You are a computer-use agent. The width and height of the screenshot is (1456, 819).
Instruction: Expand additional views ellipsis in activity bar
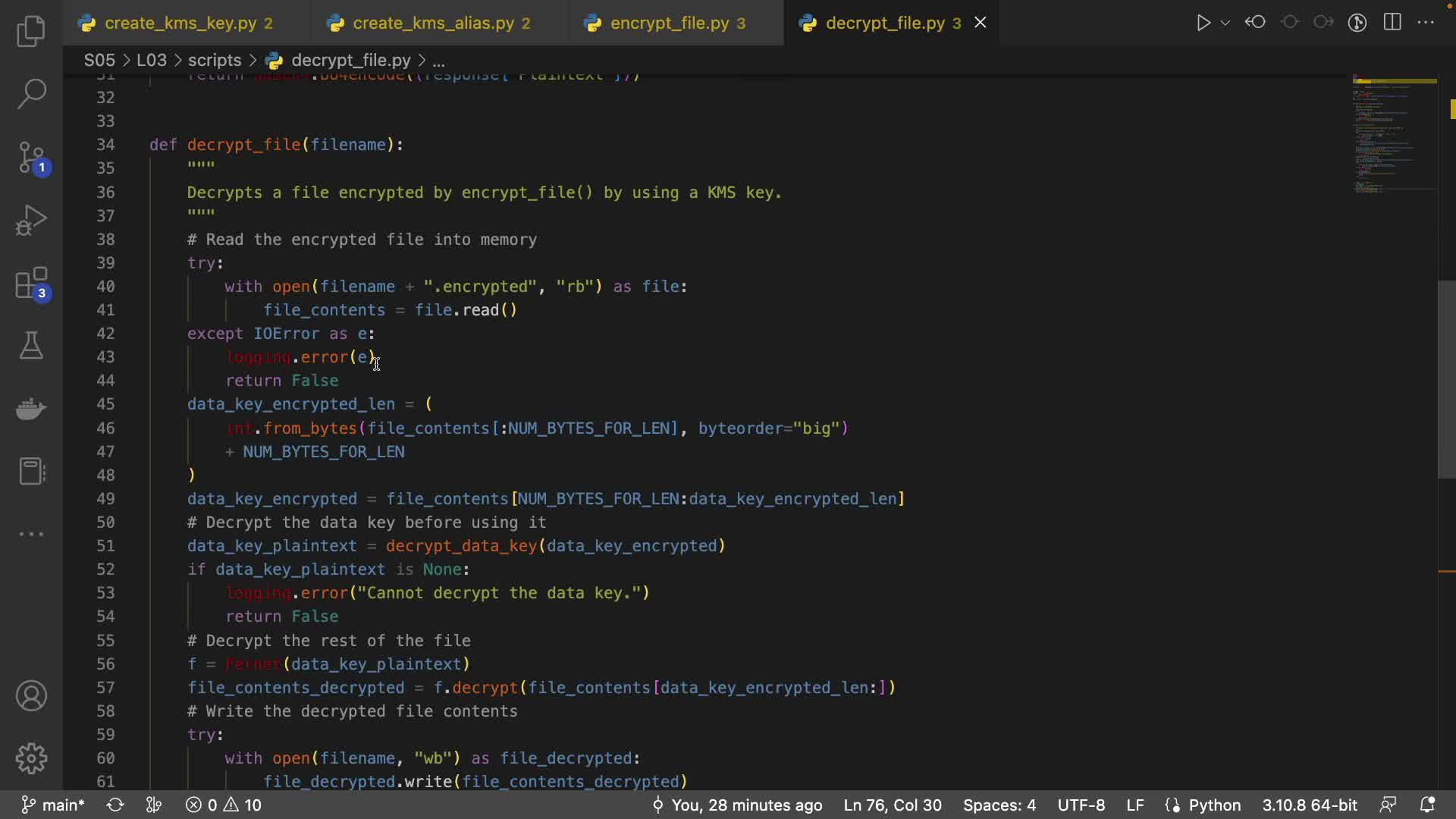click(31, 534)
